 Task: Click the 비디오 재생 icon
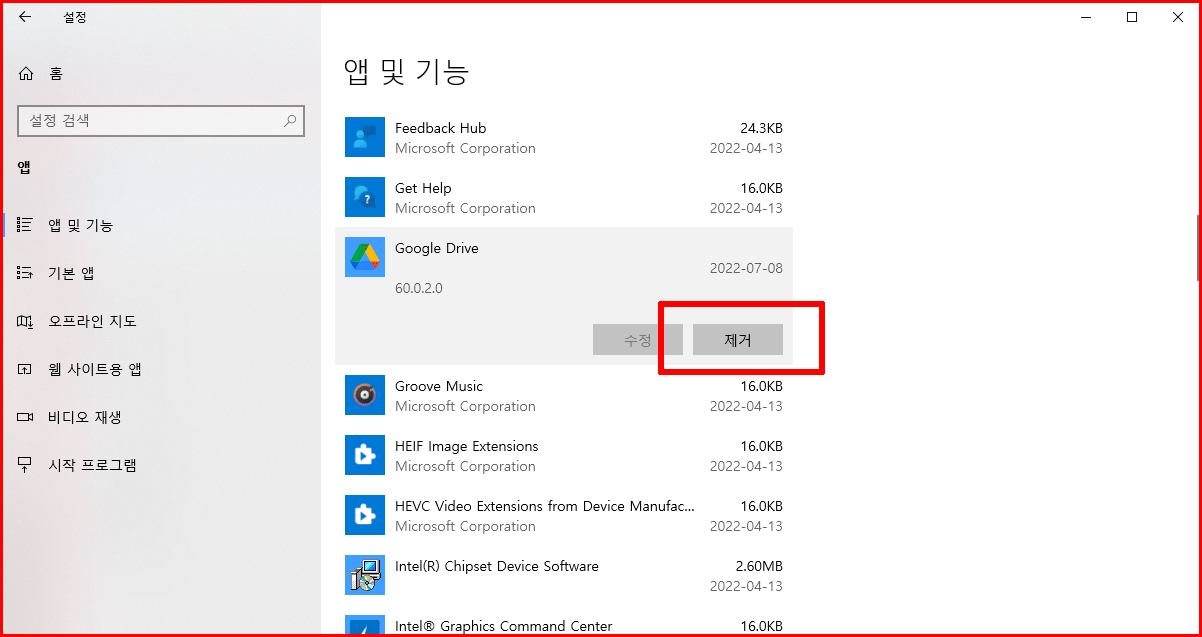pyautogui.click(x=26, y=417)
